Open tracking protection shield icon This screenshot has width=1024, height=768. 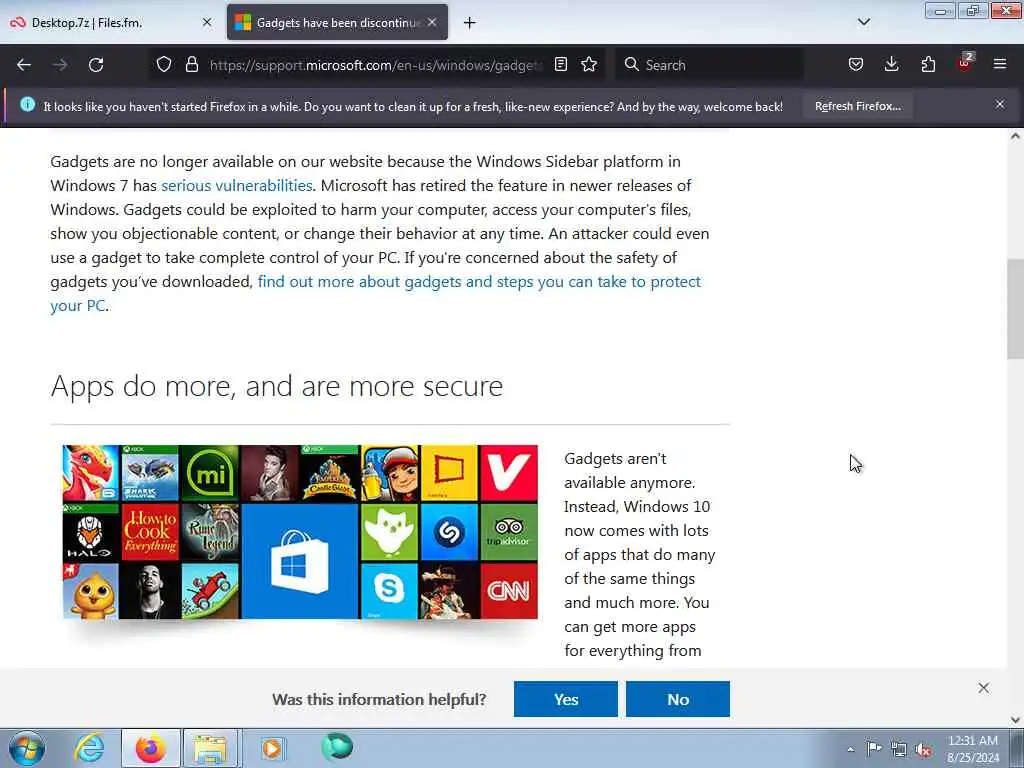click(x=164, y=65)
